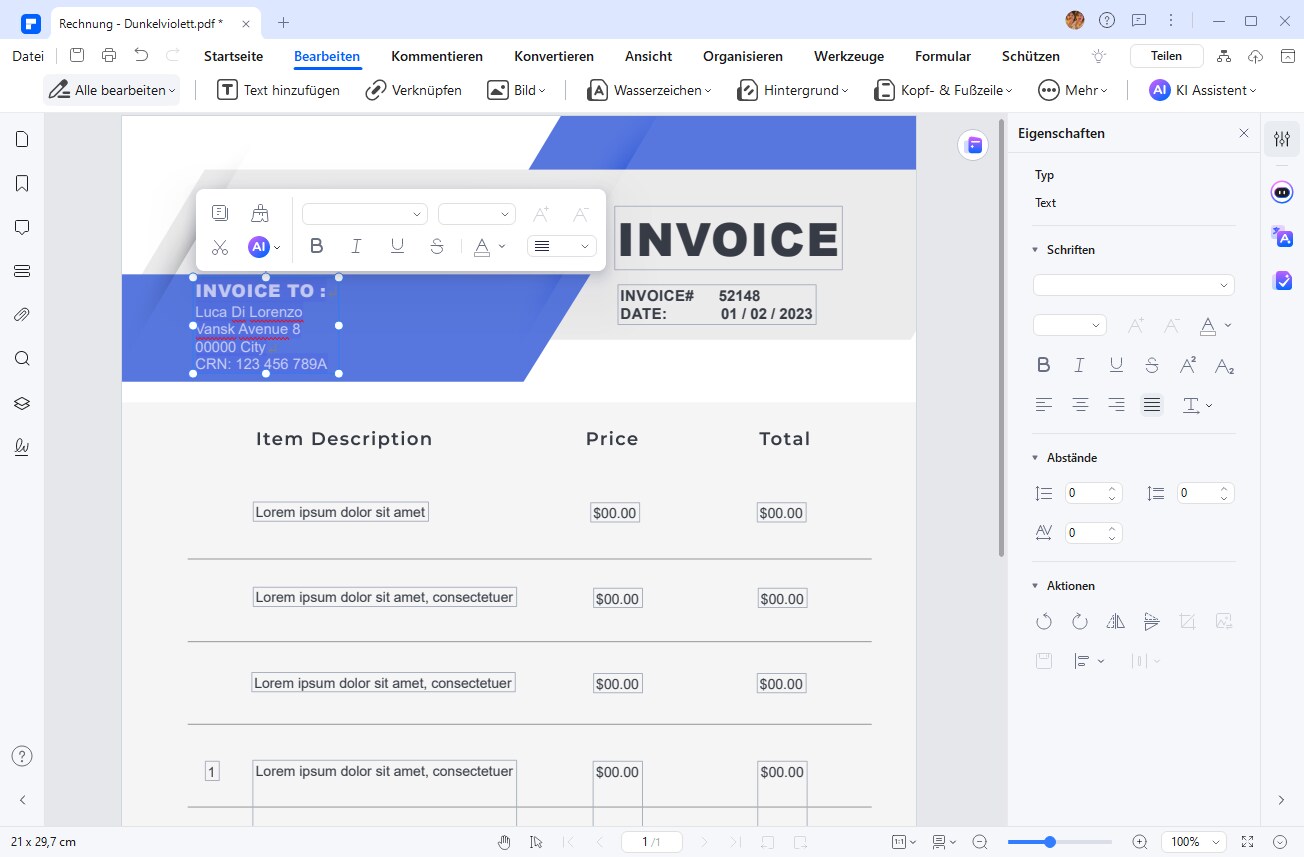The width and height of the screenshot is (1304, 857).
Task: Open the properties sliders icon on the right edge
Action: coord(1282,139)
